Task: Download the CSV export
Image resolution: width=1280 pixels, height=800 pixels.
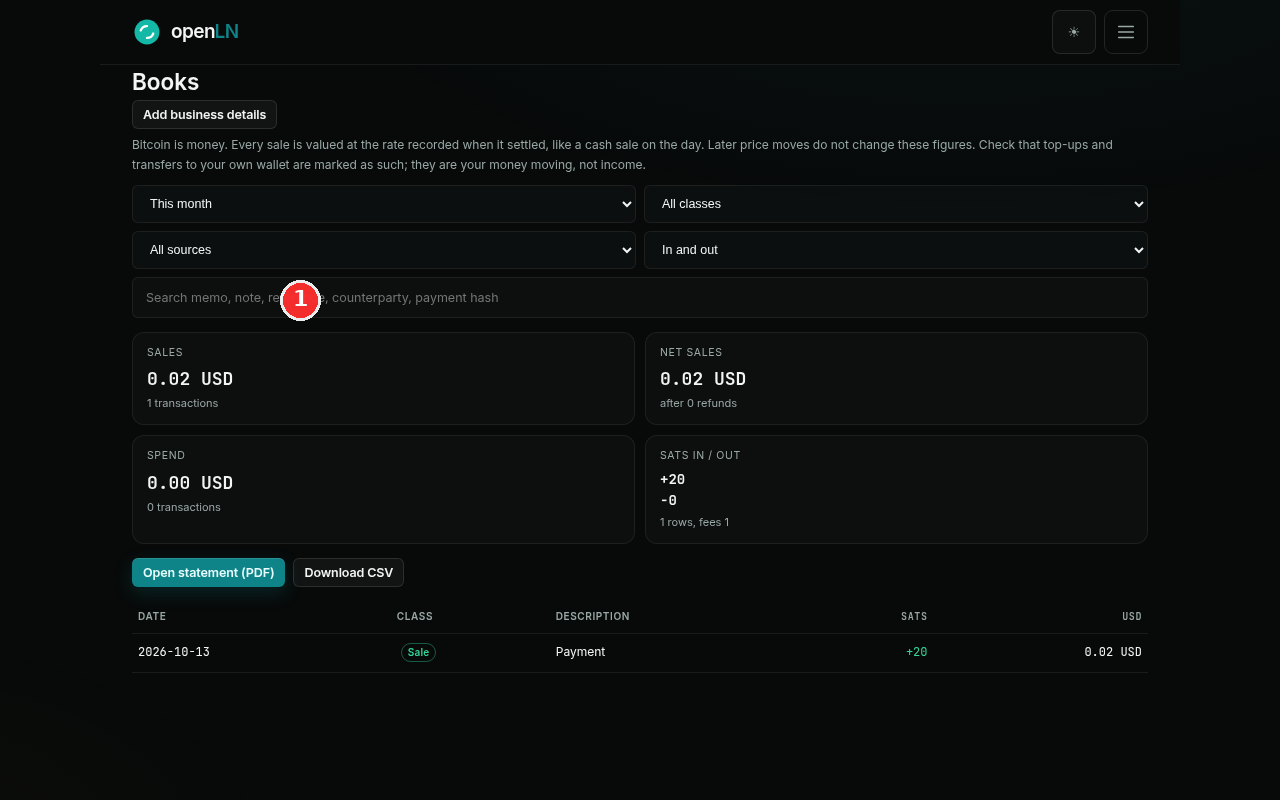Action: click(348, 572)
